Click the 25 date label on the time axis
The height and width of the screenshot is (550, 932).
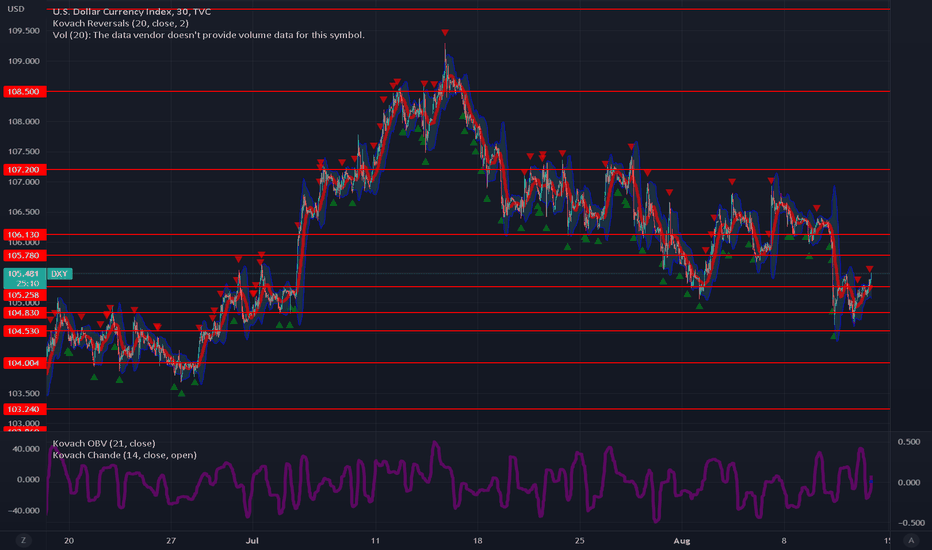[x=580, y=540]
